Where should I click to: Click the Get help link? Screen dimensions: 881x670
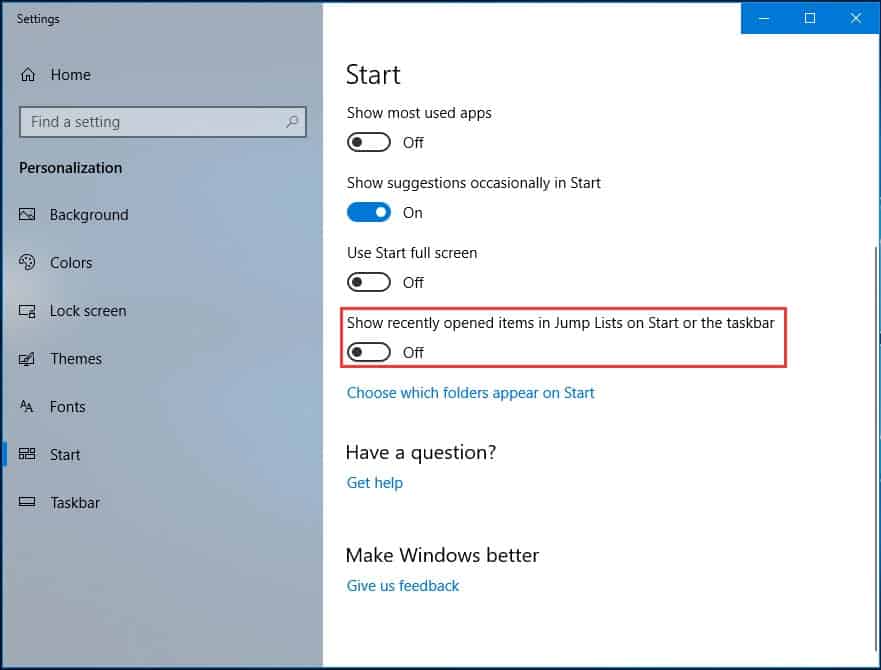pyautogui.click(x=375, y=482)
